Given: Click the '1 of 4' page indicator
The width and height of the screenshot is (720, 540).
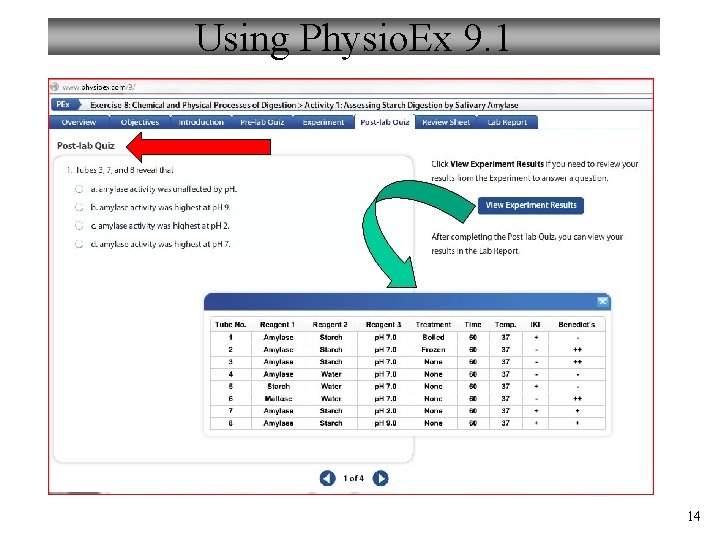Looking at the screenshot, I should pyautogui.click(x=354, y=478).
